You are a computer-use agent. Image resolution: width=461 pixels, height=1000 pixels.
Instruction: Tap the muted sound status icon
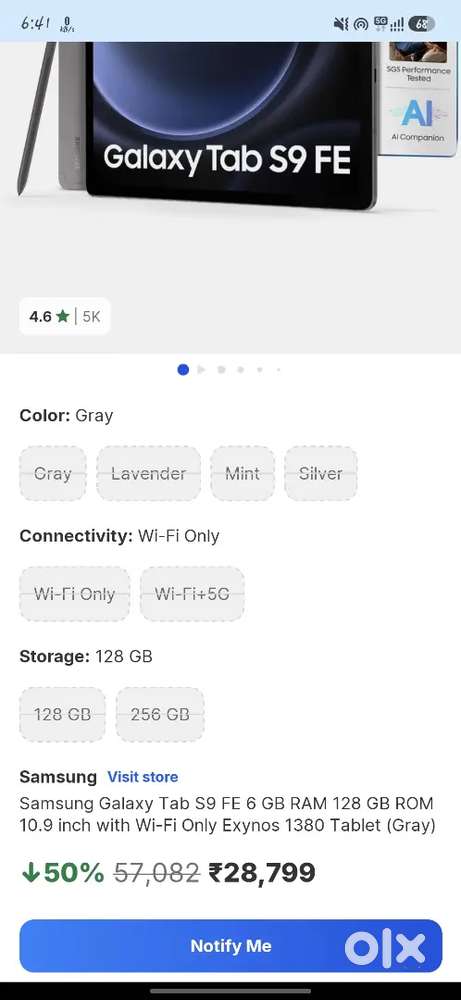click(341, 24)
